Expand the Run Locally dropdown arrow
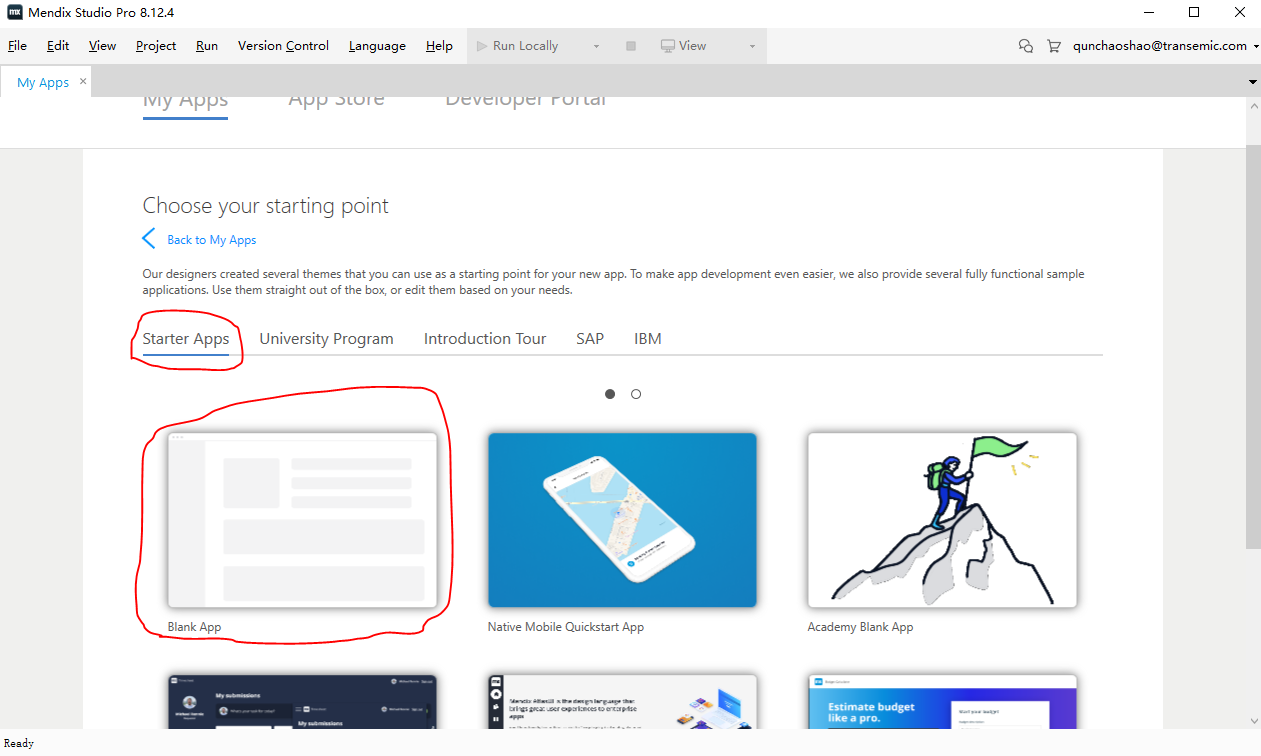1261x756 pixels. click(596, 46)
